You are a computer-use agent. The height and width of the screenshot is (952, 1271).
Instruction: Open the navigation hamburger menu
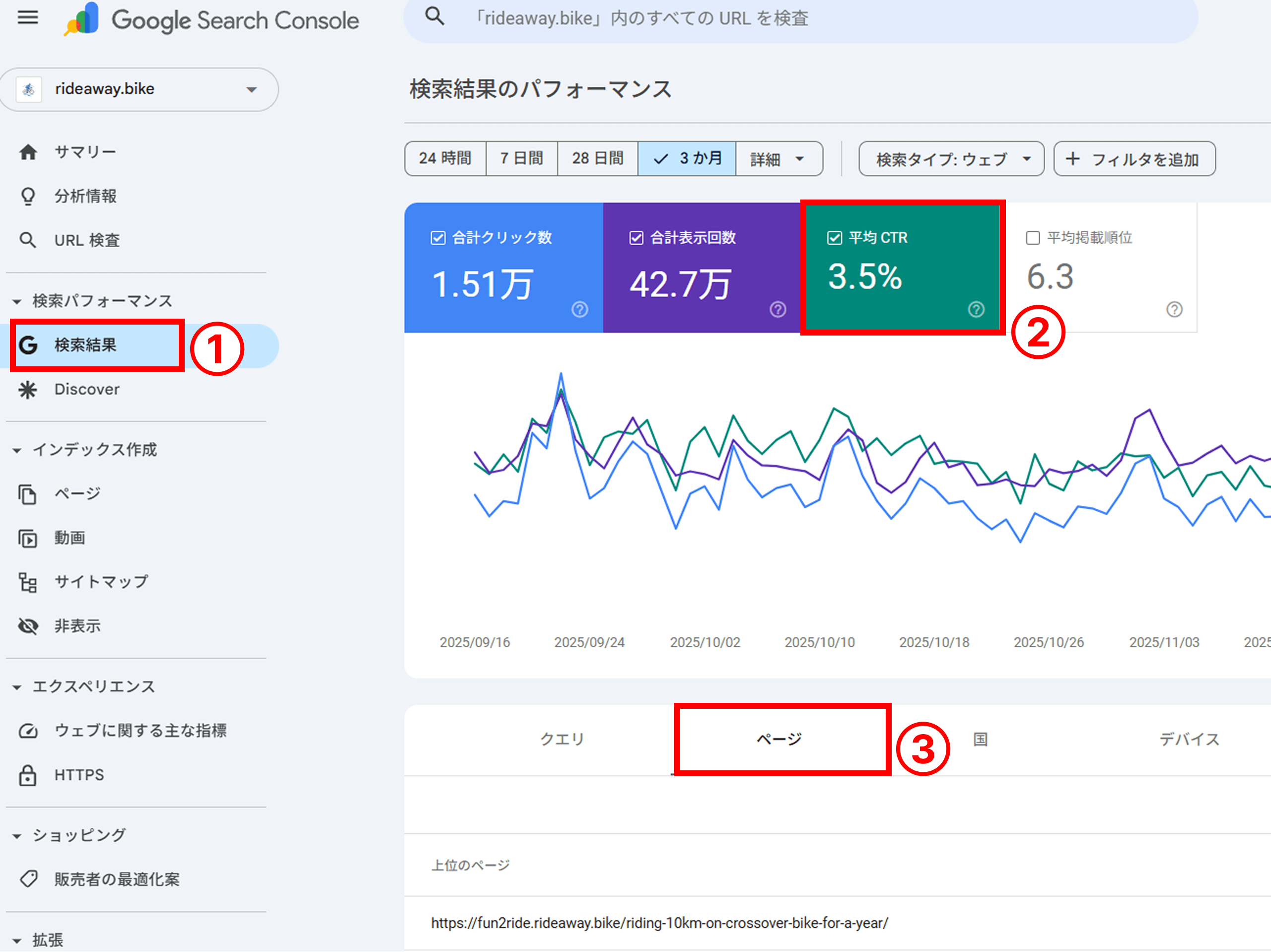point(27,17)
